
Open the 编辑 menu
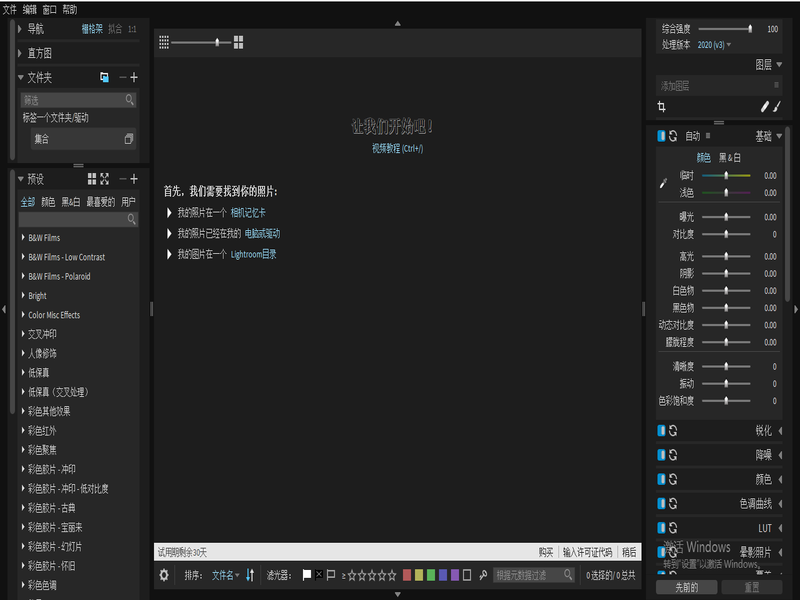coord(30,9)
